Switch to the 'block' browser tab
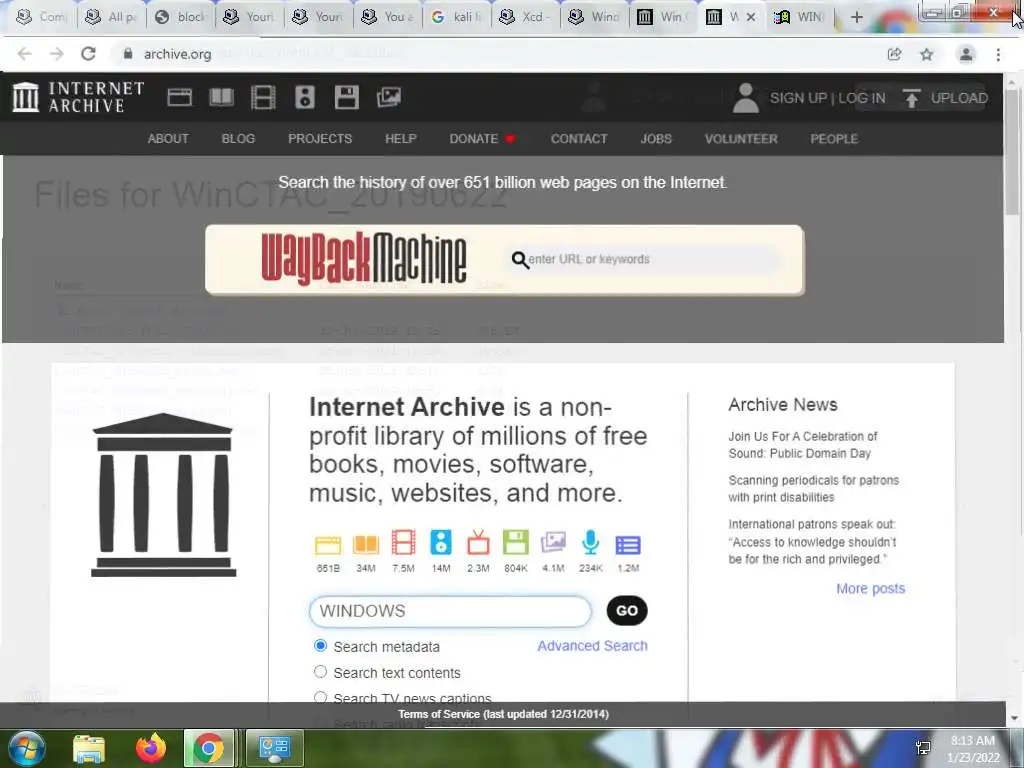The image size is (1024, 768). (x=182, y=17)
